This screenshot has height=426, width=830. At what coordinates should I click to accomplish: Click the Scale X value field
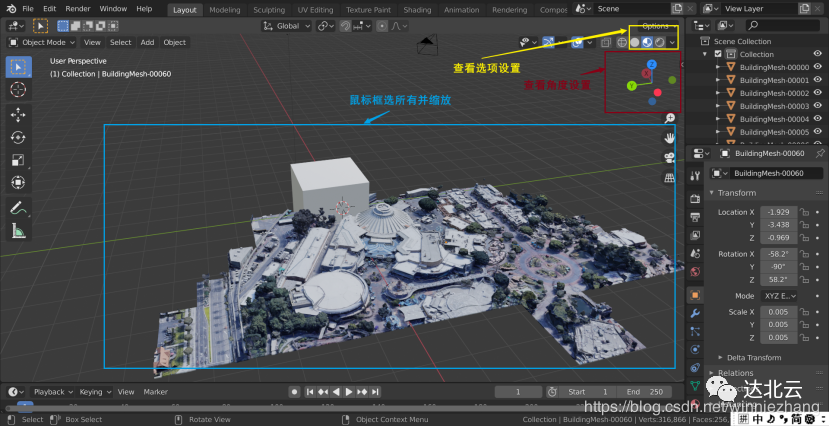click(x=777, y=312)
